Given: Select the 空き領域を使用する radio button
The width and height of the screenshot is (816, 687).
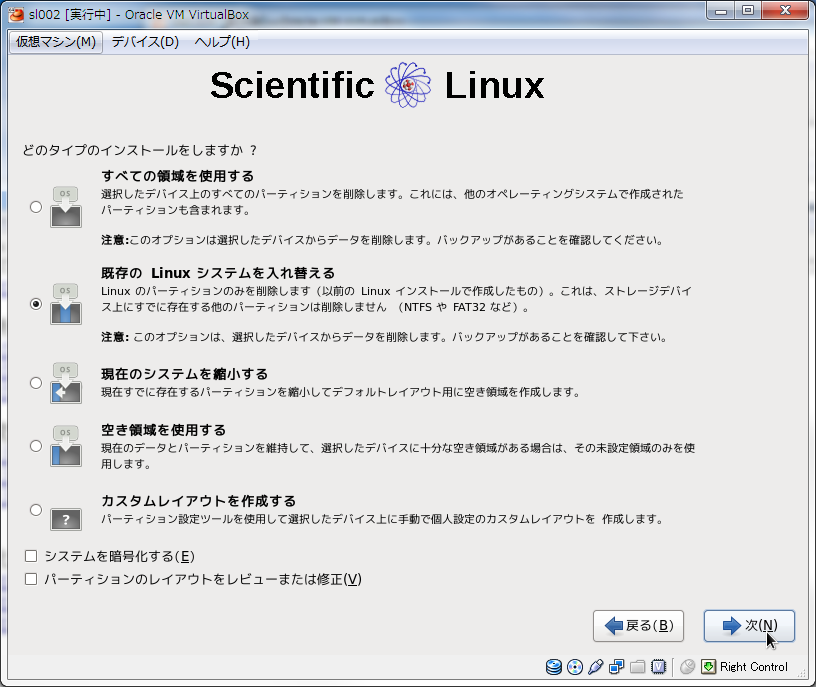Looking at the screenshot, I should click(36, 446).
